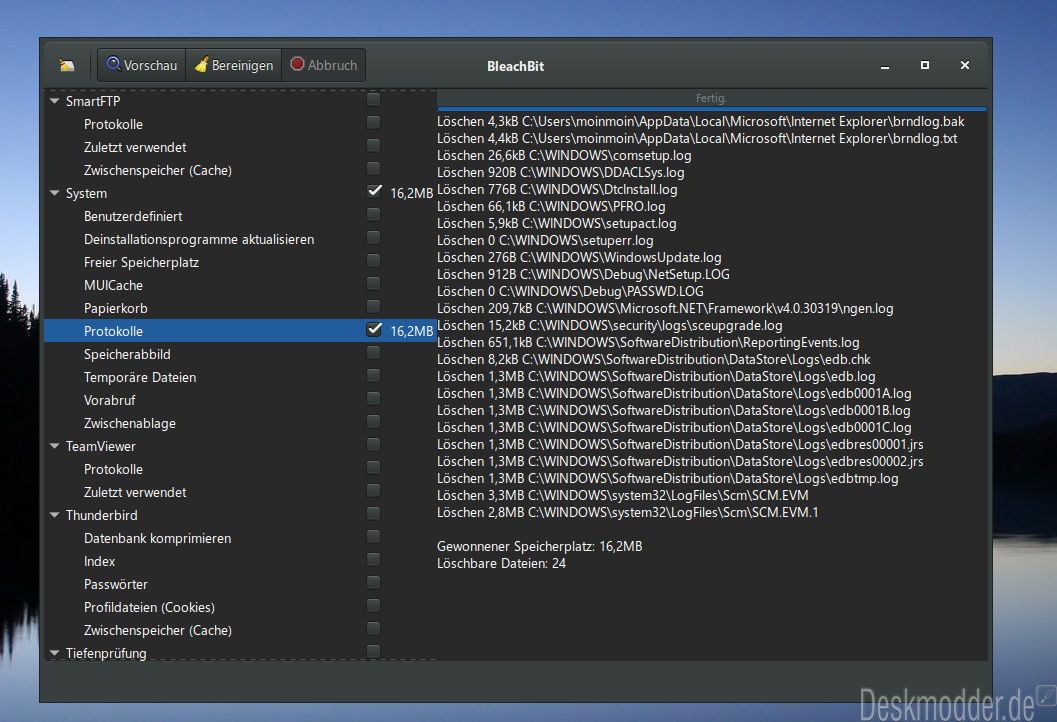Select the Freier Speicherplatz item
The height and width of the screenshot is (722, 1057).
pos(141,262)
